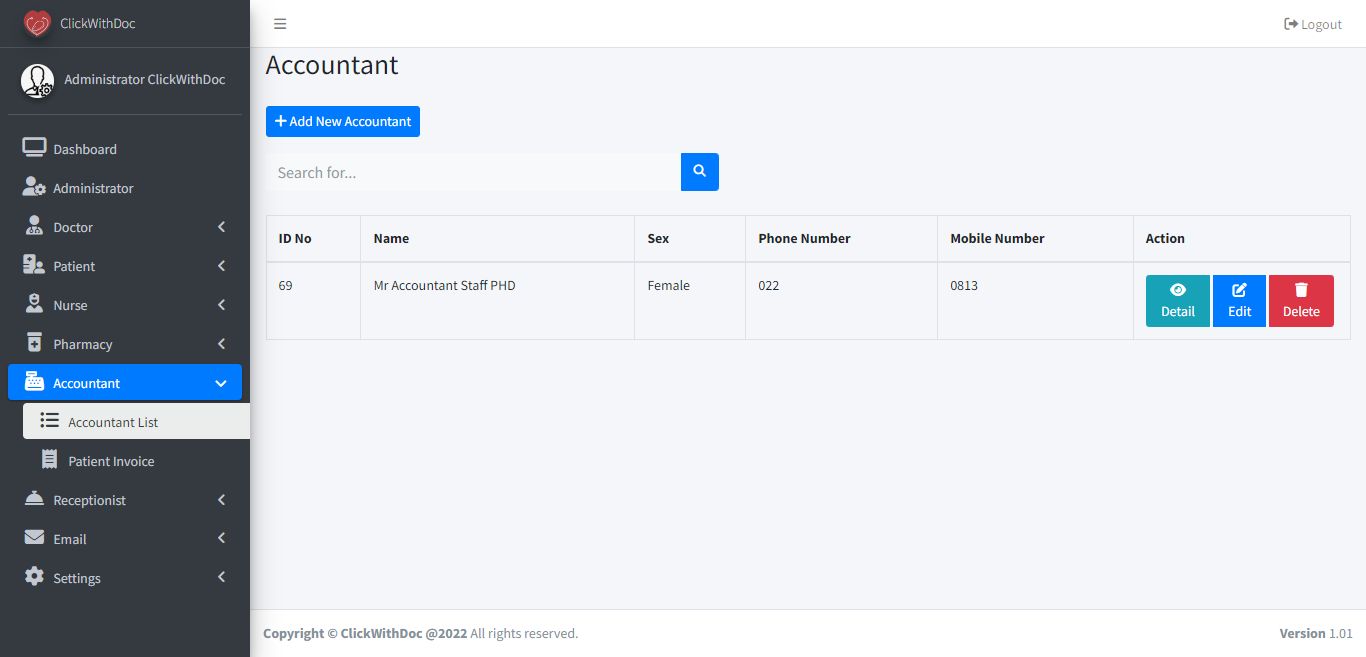Select the Accountant List menu item
The height and width of the screenshot is (657, 1366).
coord(113,422)
